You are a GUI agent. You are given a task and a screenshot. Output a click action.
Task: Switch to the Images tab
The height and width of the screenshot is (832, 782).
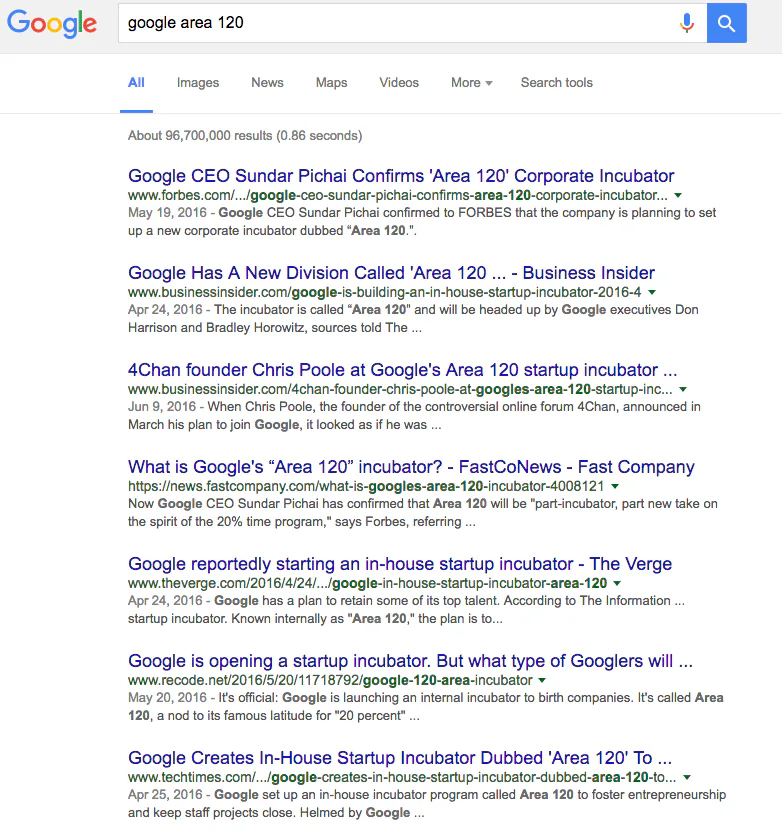pyautogui.click(x=198, y=83)
